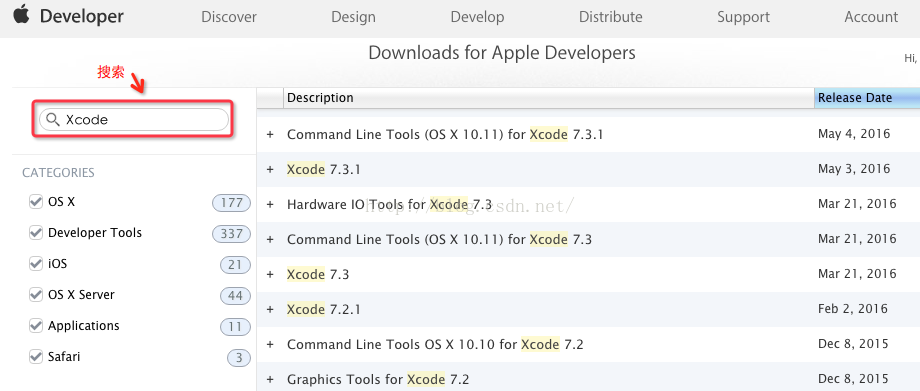Sort by the Release Date column header
The height and width of the screenshot is (391, 920).
click(867, 98)
